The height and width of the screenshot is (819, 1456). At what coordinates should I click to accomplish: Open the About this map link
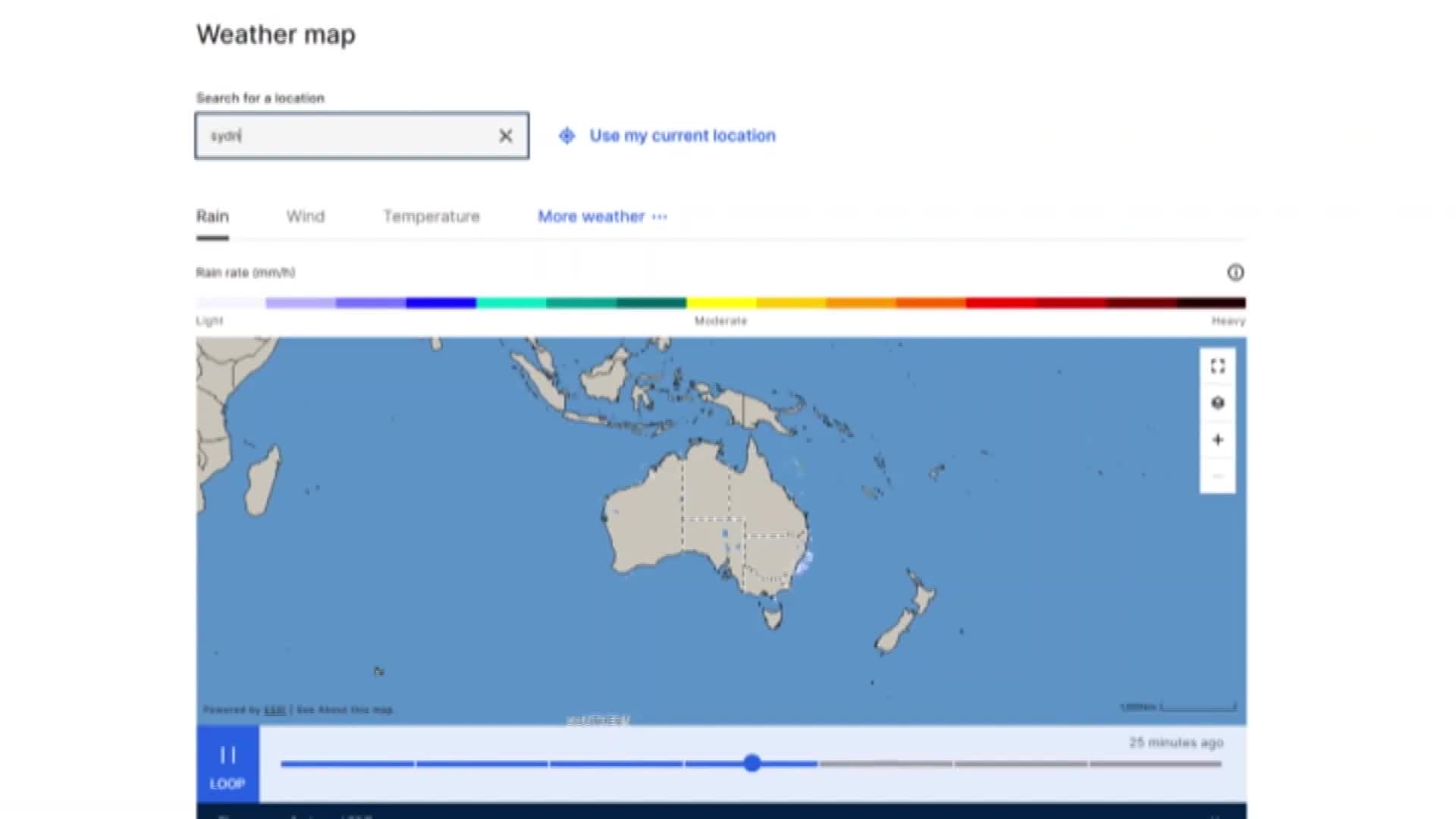tap(344, 710)
